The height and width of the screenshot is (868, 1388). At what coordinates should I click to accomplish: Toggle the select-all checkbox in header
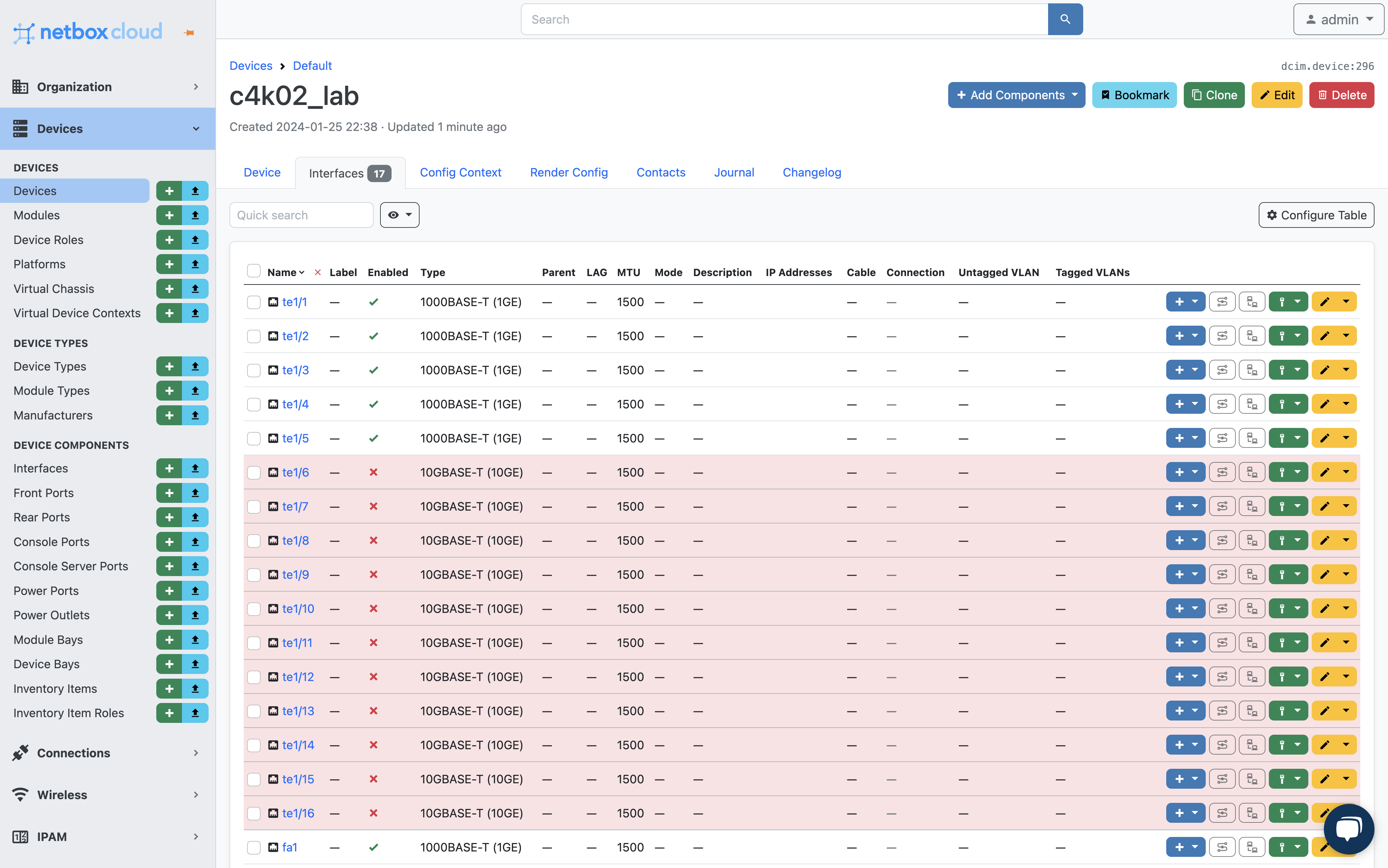[x=254, y=271]
